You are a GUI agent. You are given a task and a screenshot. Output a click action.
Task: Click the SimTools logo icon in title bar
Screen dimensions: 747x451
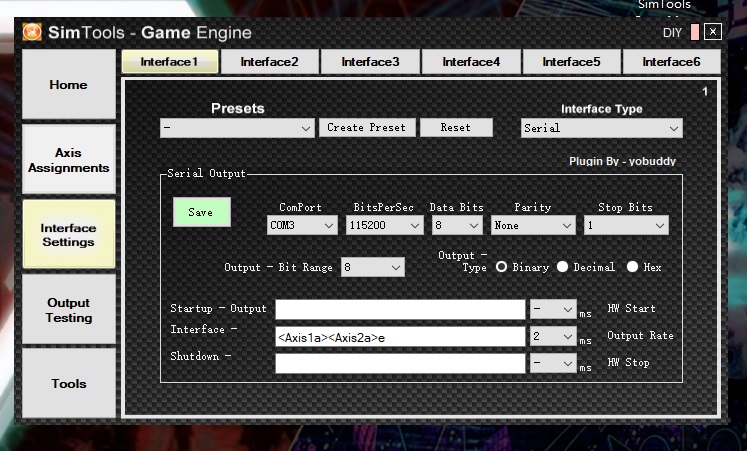pyautogui.click(x=33, y=32)
